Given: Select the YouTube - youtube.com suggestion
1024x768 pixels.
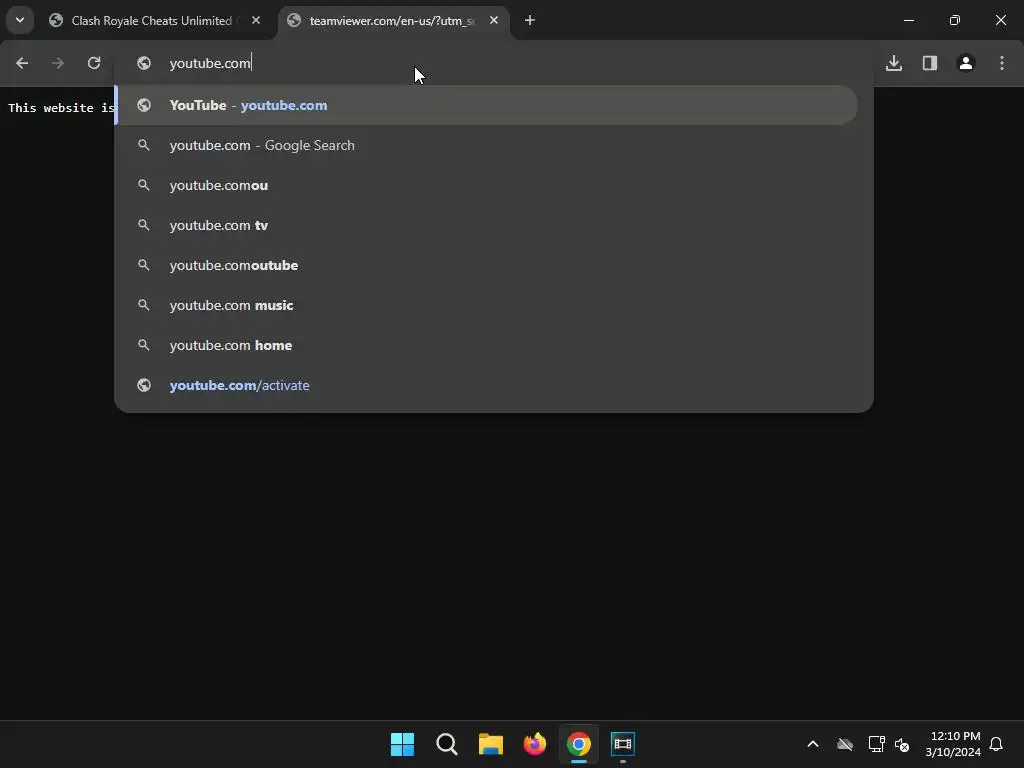Looking at the screenshot, I should (487, 105).
